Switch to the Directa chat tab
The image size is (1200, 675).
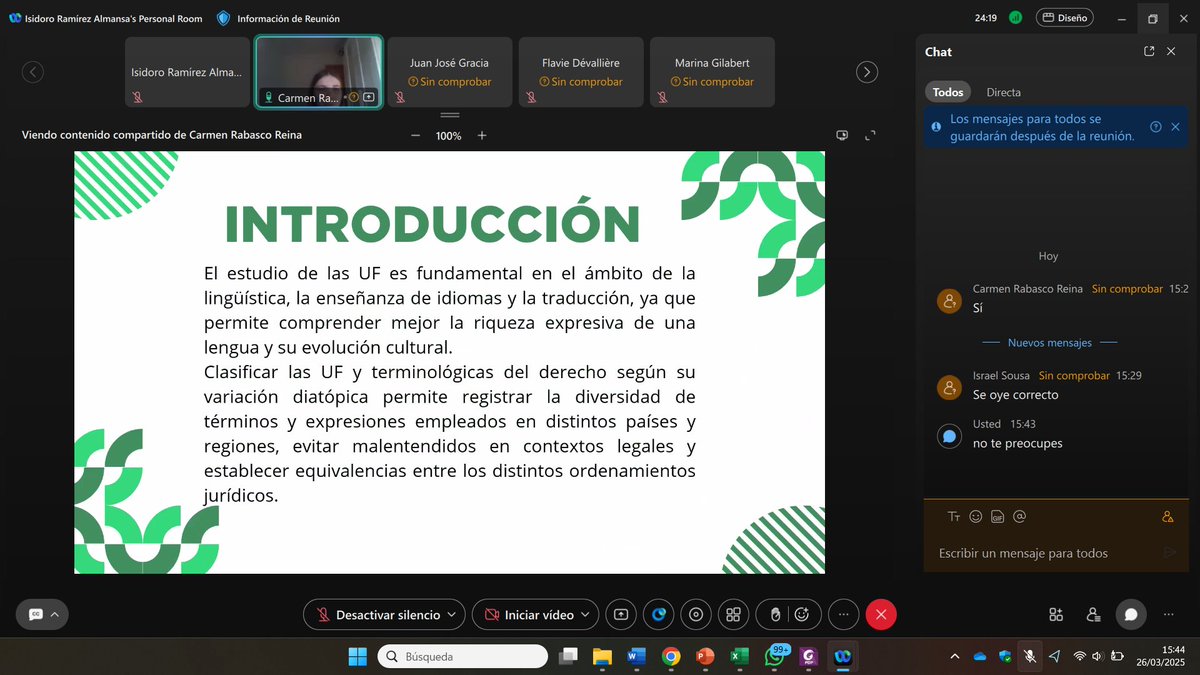(x=1003, y=91)
